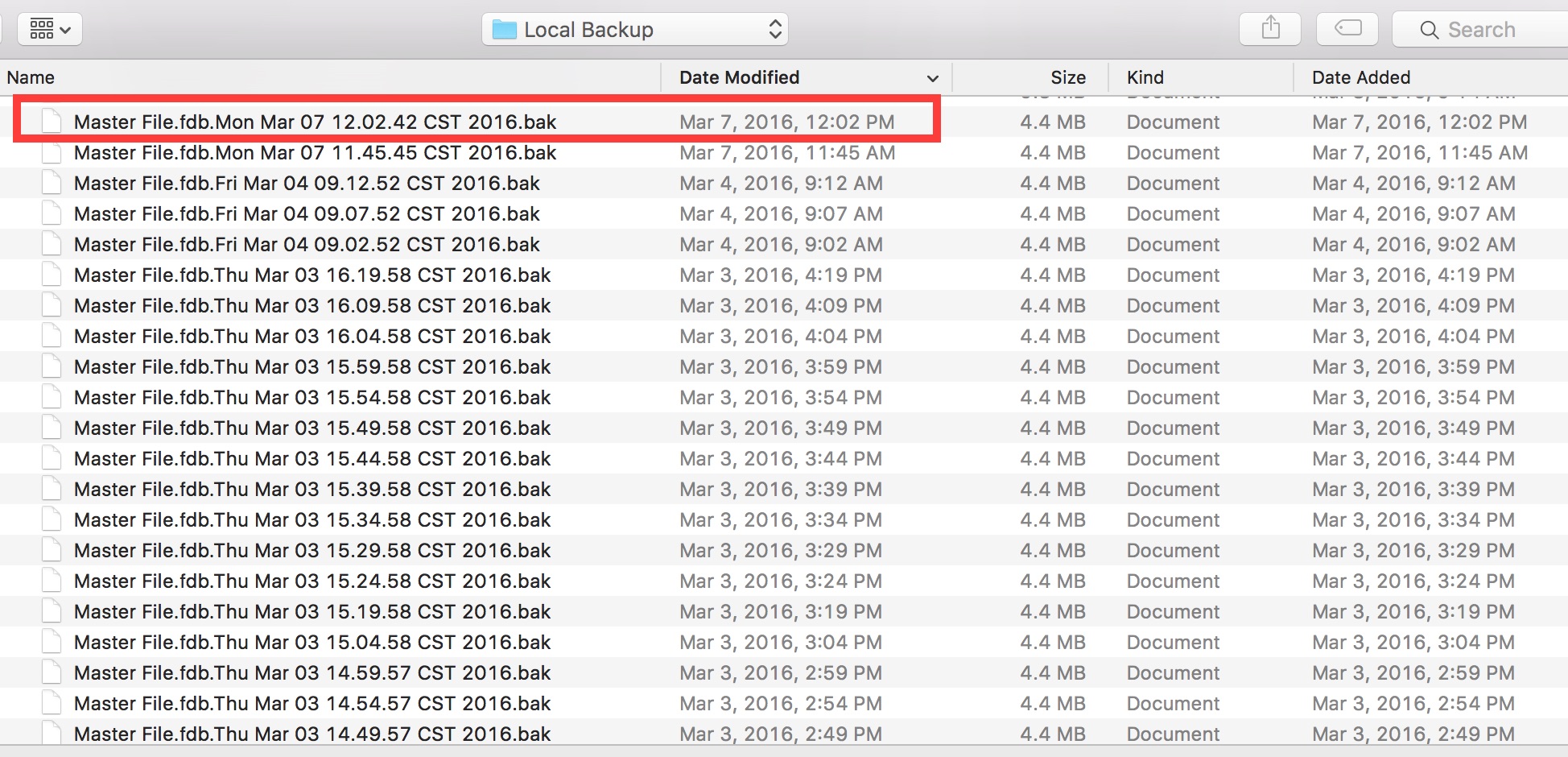Click the Share icon in the toolbar
Viewport: 1568px width, 757px height.
coord(1269,27)
